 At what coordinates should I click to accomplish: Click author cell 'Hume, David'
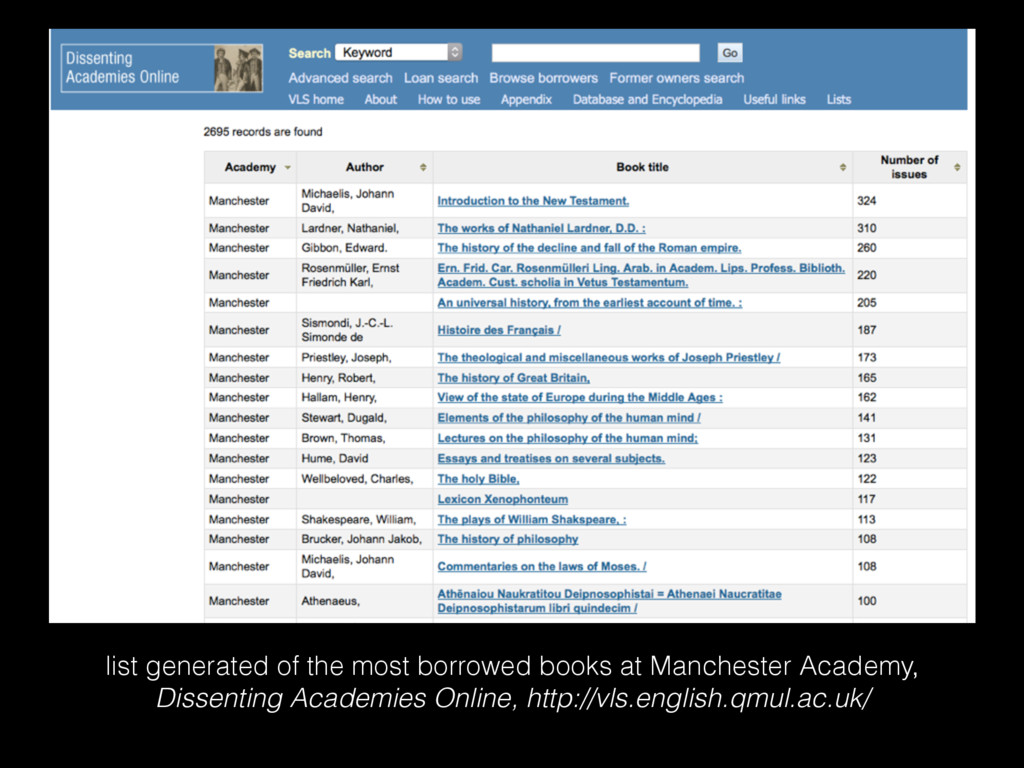click(x=334, y=458)
